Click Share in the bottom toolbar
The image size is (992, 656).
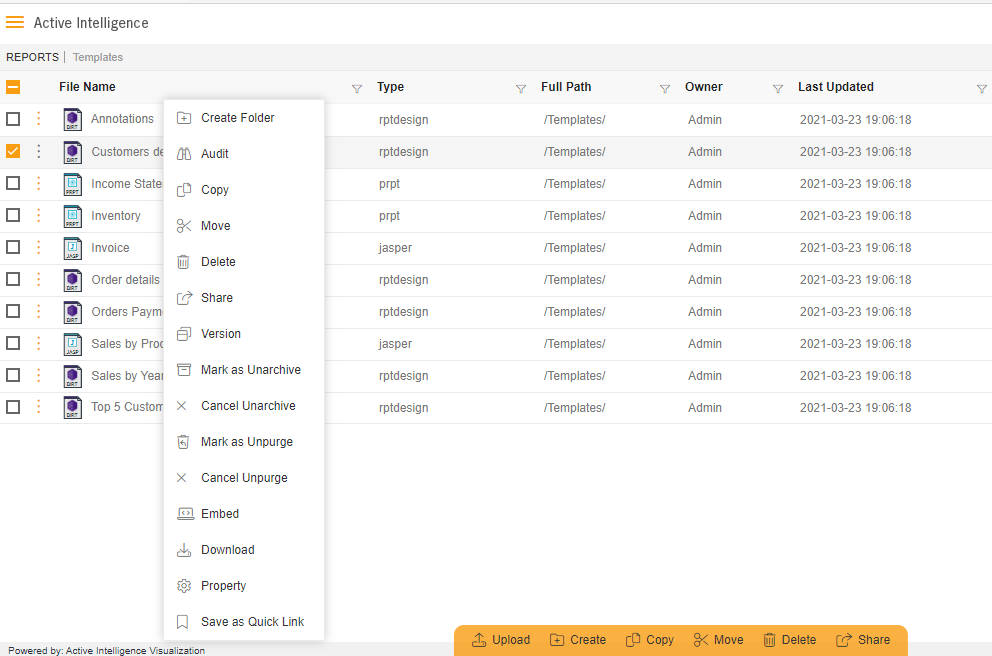coord(862,640)
